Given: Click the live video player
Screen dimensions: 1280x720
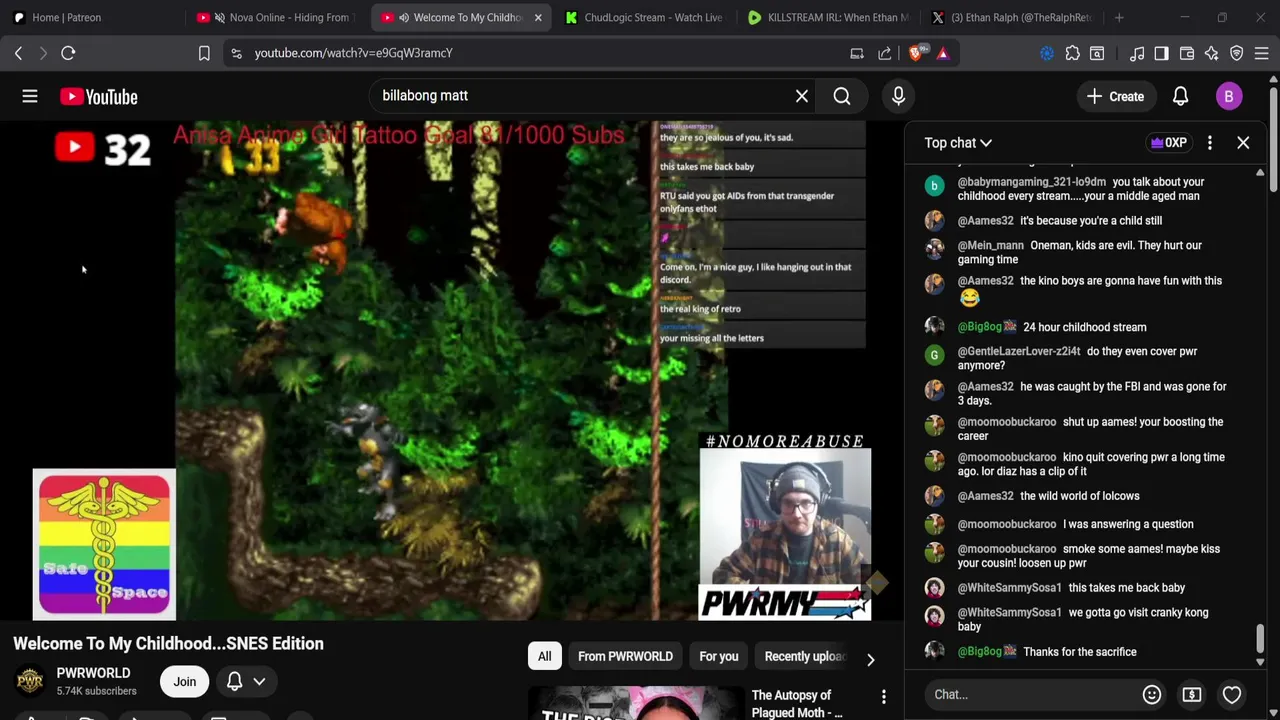Looking at the screenshot, I should point(452,371).
